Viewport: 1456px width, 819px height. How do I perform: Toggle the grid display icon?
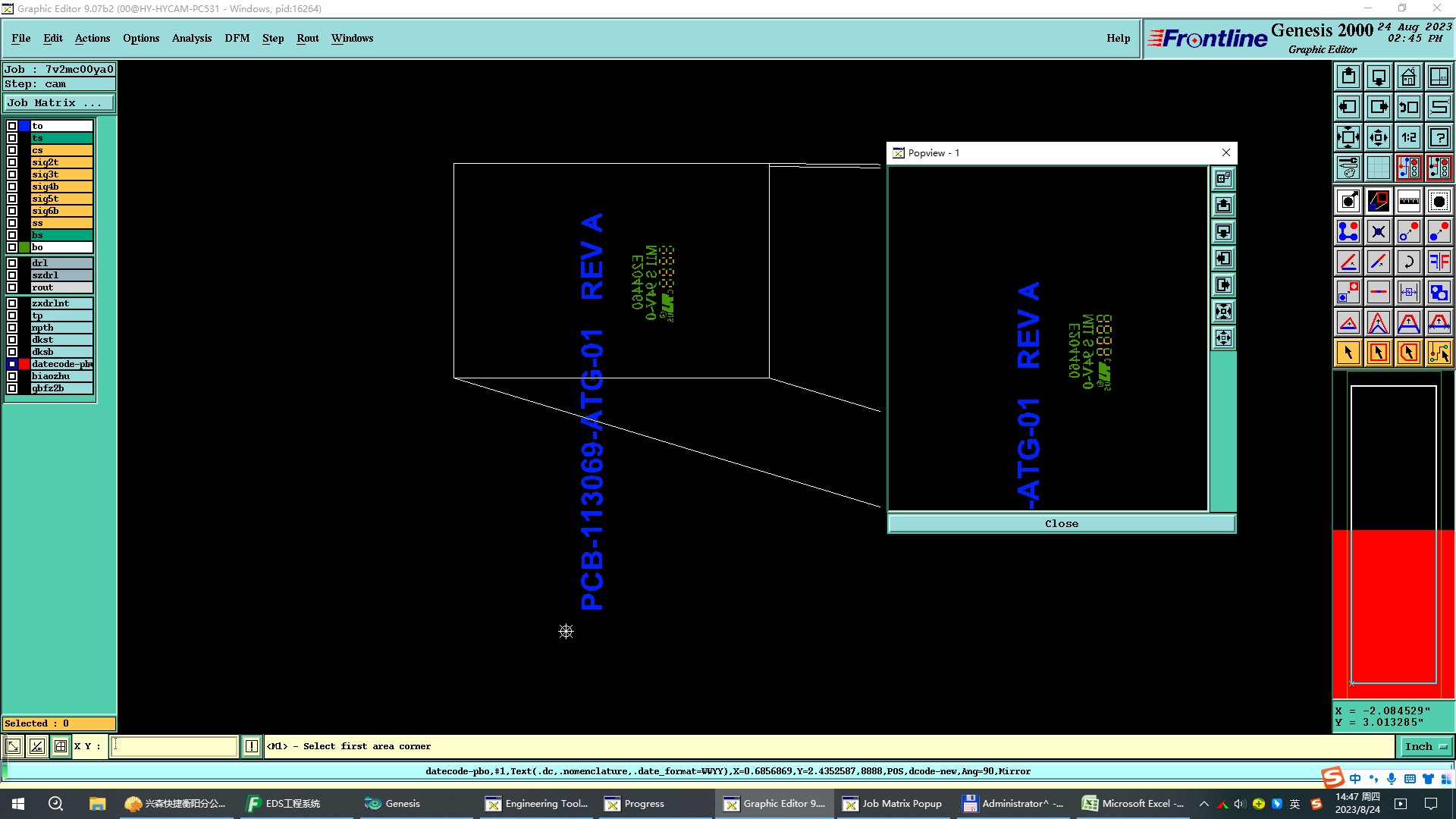pos(1378,168)
